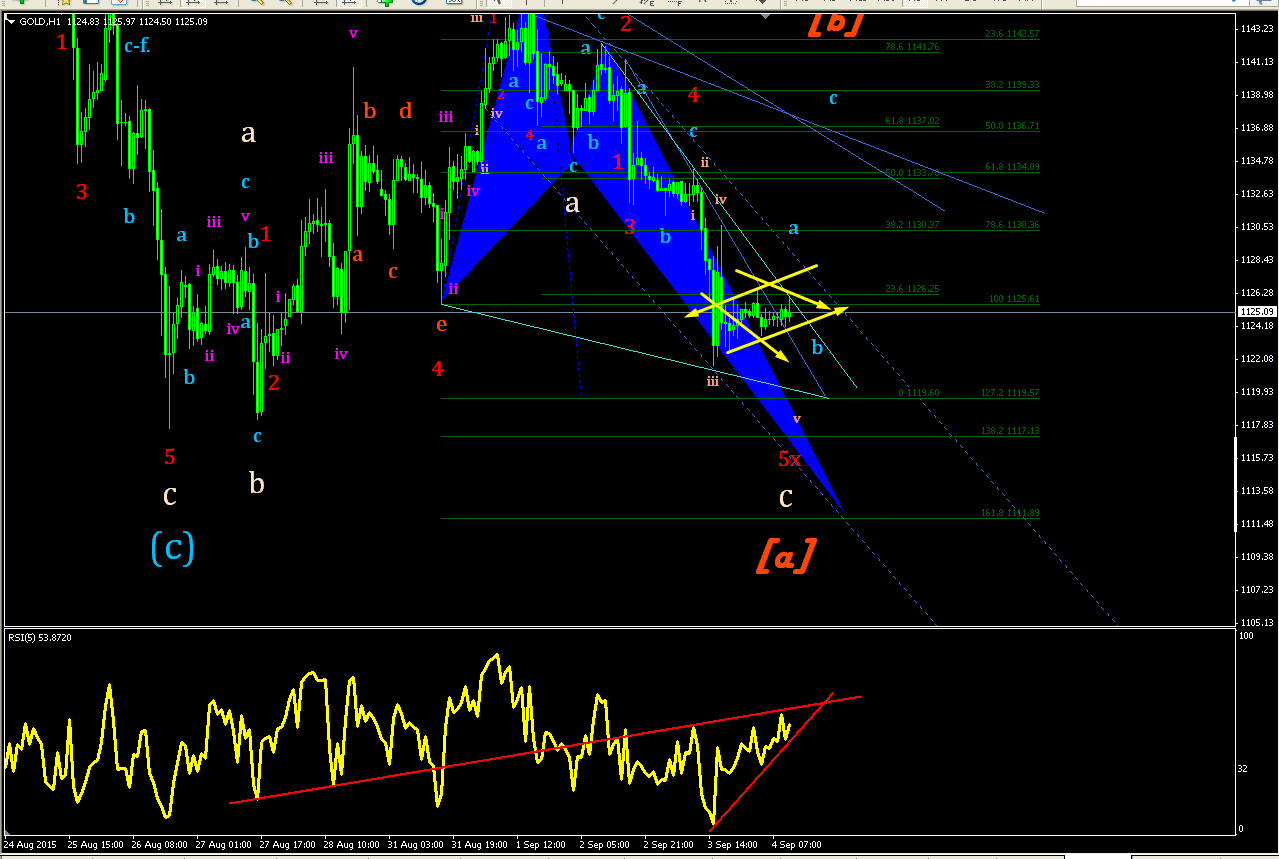This screenshot has height=859, width=1279.
Task: Click the 1105.13 price axis value
Action: [x=1256, y=622]
